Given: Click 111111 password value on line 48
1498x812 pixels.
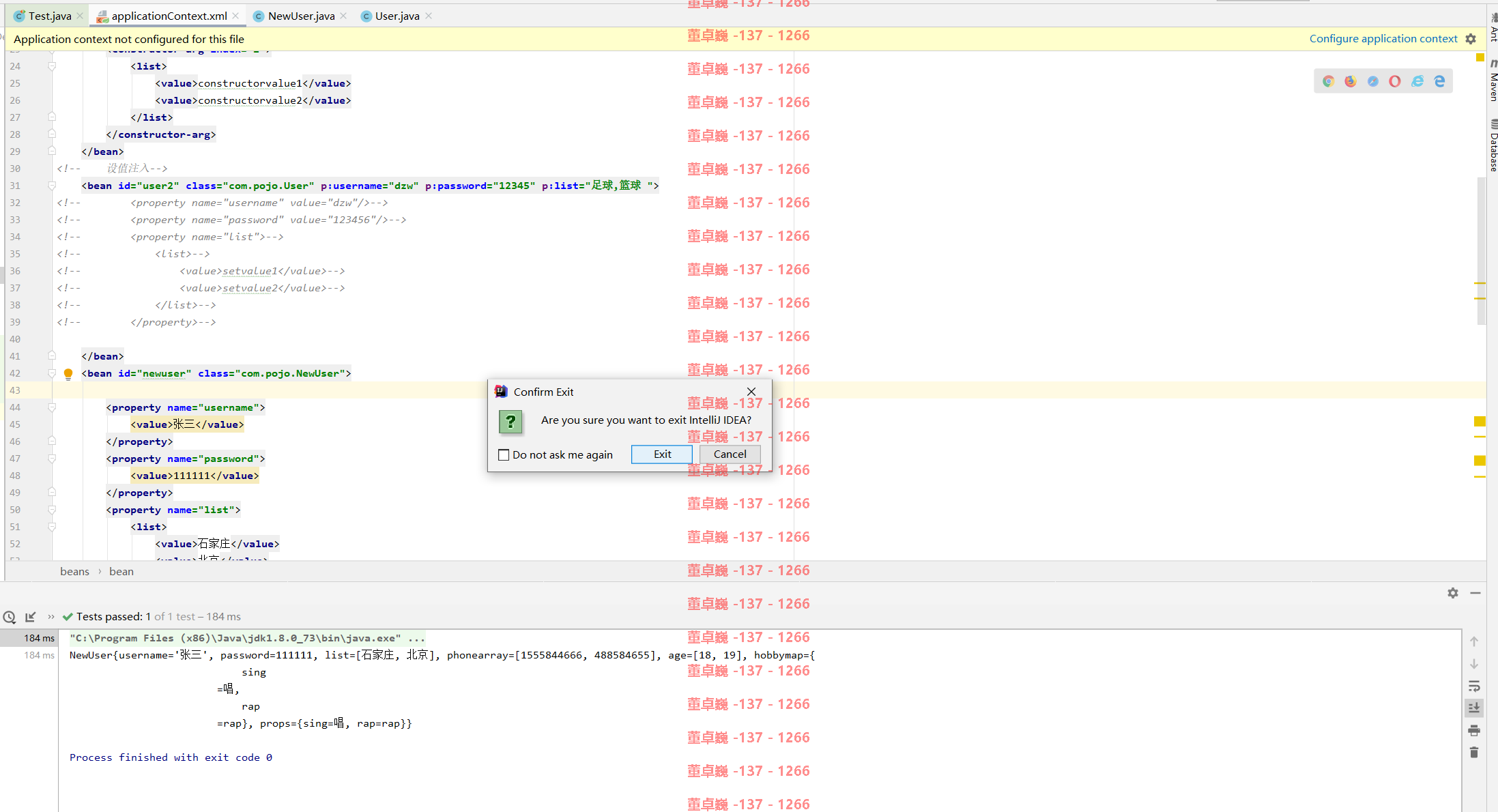Looking at the screenshot, I should tap(192, 476).
